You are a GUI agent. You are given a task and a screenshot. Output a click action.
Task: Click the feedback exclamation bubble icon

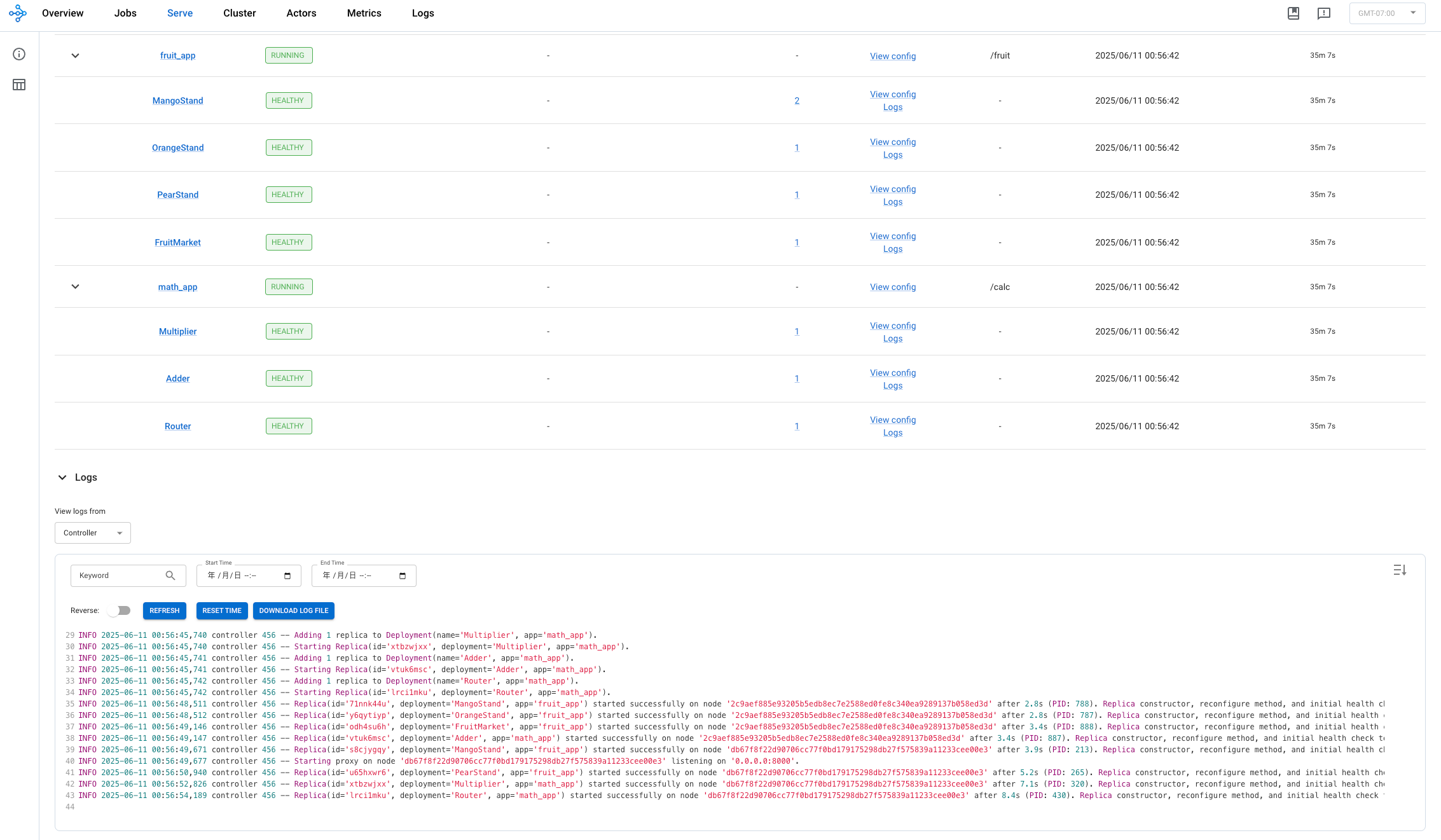tap(1323, 13)
